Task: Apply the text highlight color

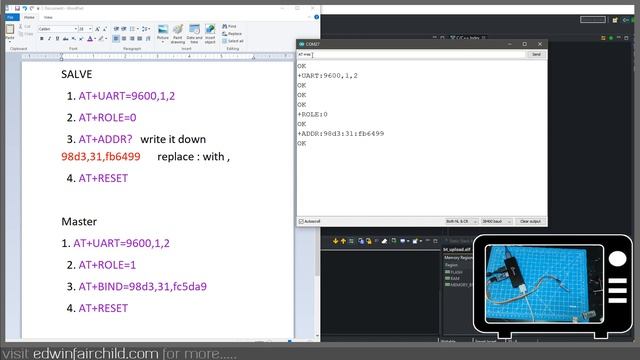Action: pos(101,39)
